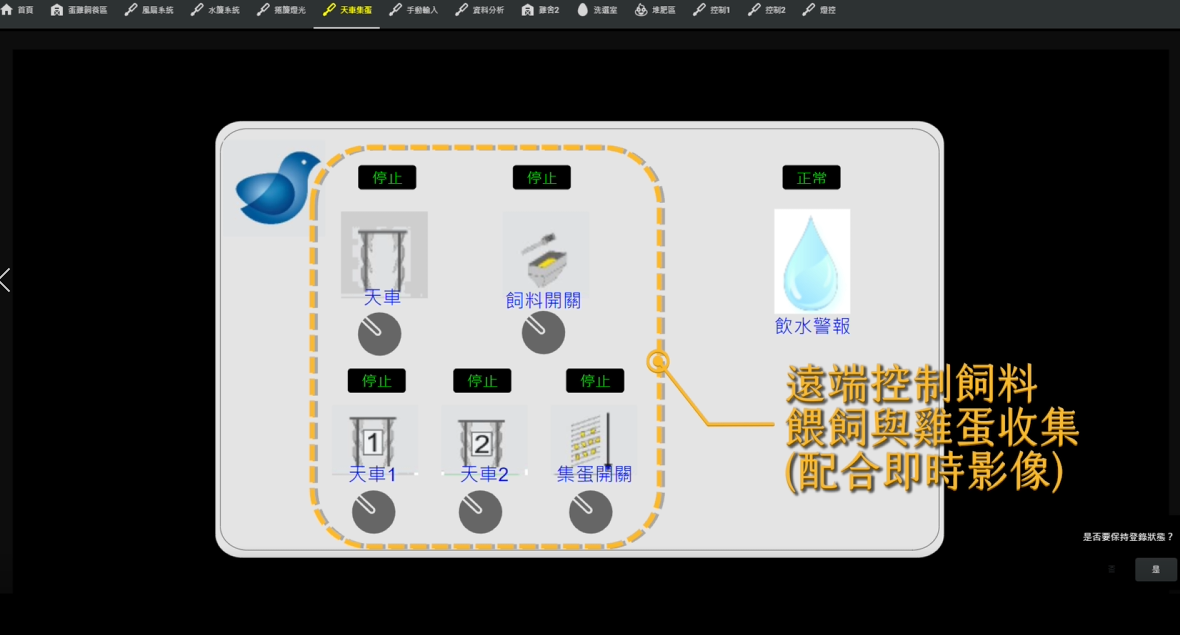Click the 飼料開關 feed box icon

coord(545,252)
